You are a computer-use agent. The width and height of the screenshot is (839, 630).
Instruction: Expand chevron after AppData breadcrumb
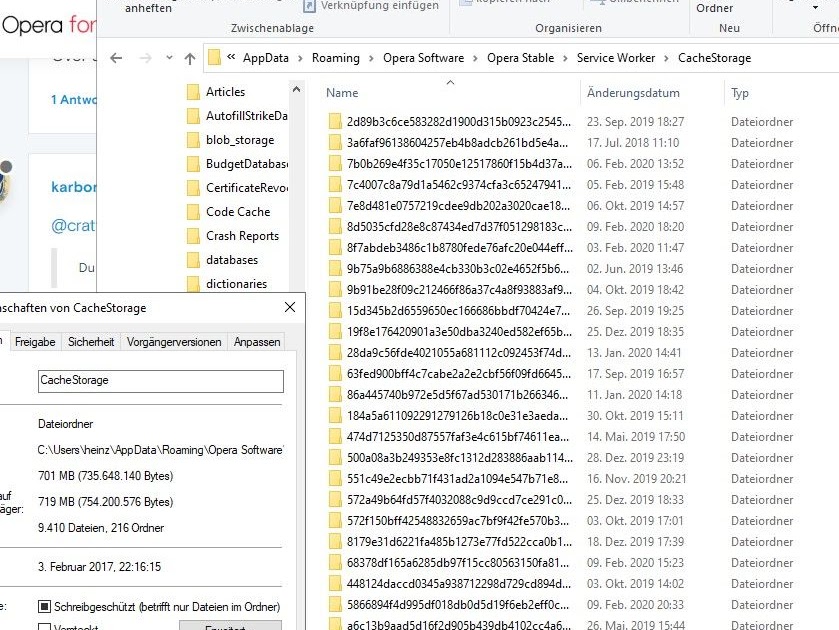coord(300,58)
